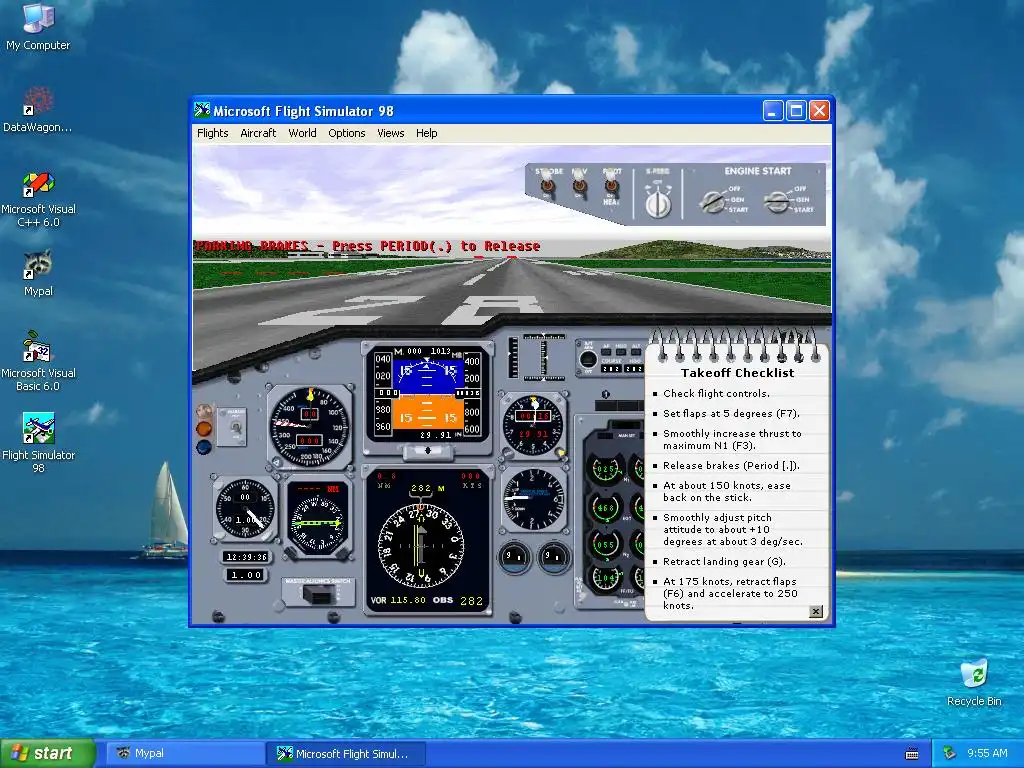
Task: Click the system tray icon beside clock
Action: click(x=950, y=754)
